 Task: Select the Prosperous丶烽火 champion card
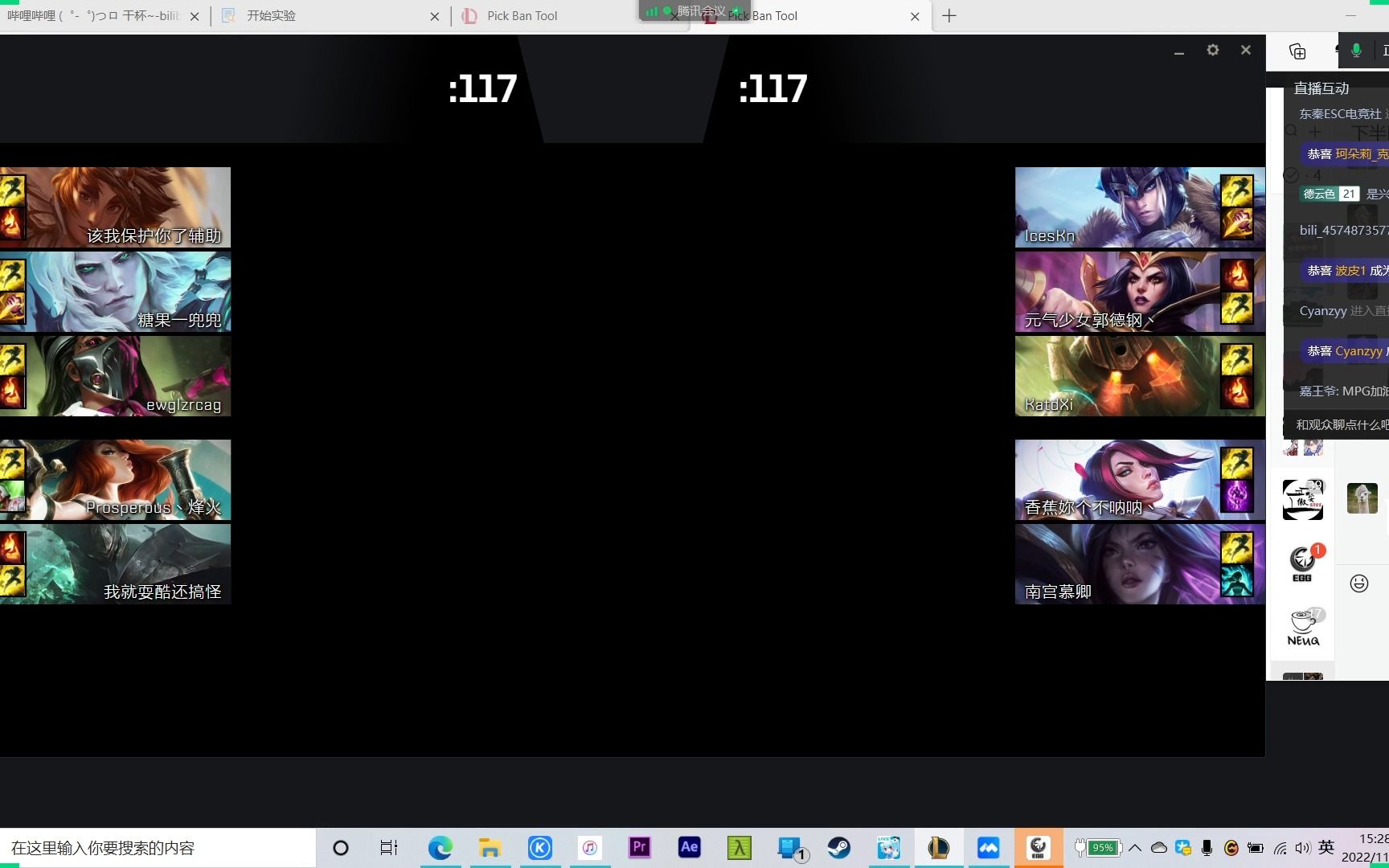115,480
